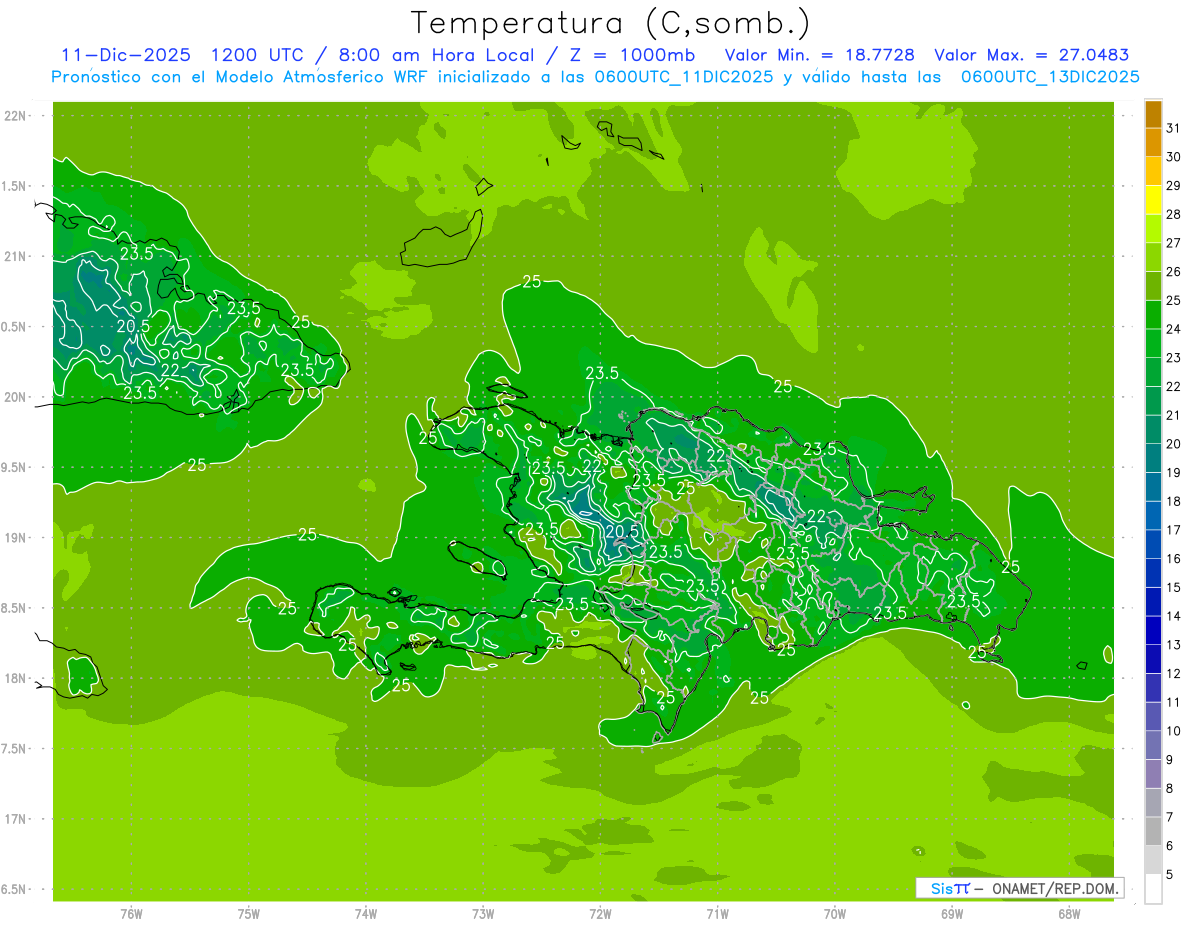Click the legend value 19
Viewport: 1200px width, 927px height.
pyautogui.click(x=1174, y=473)
